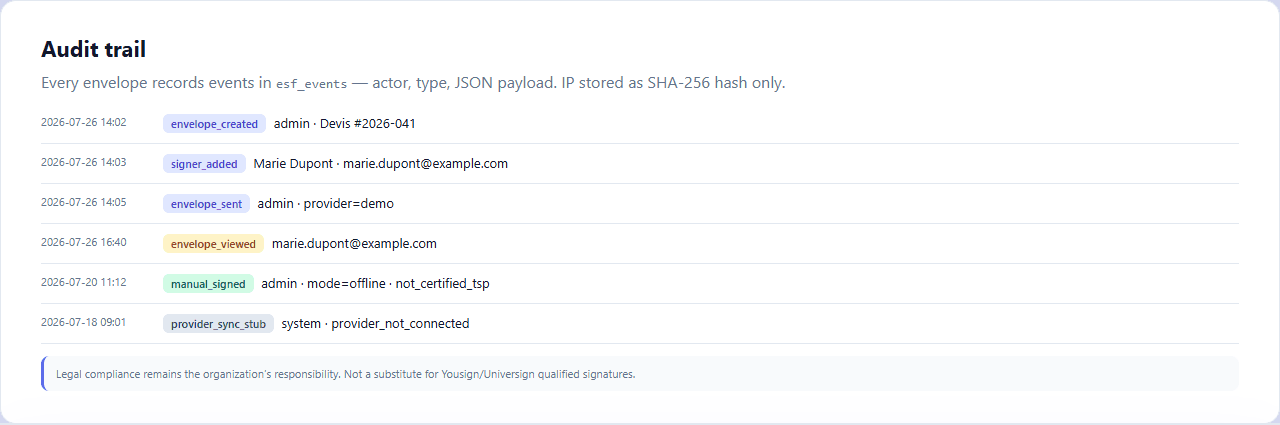Image resolution: width=1280 pixels, height=425 pixels.
Task: Click the envelope_created event badge
Action: click(x=215, y=124)
